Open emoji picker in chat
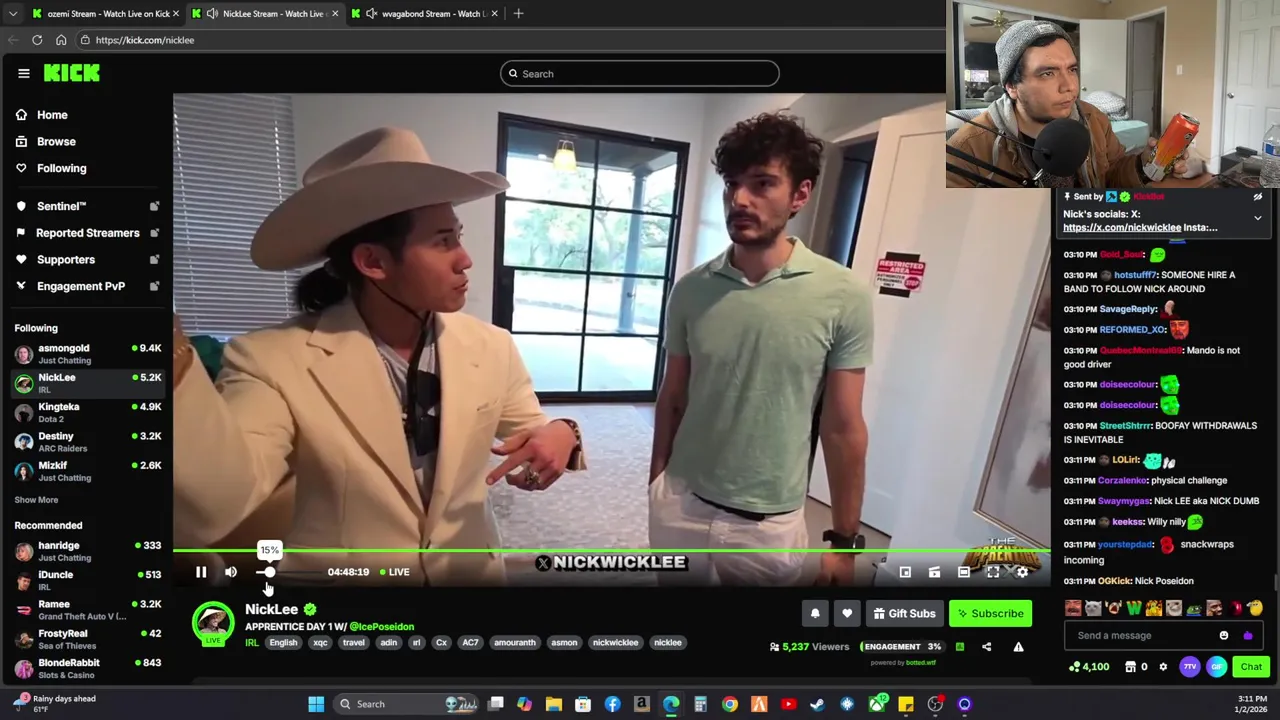Image resolution: width=1280 pixels, height=720 pixels. 1224,635
